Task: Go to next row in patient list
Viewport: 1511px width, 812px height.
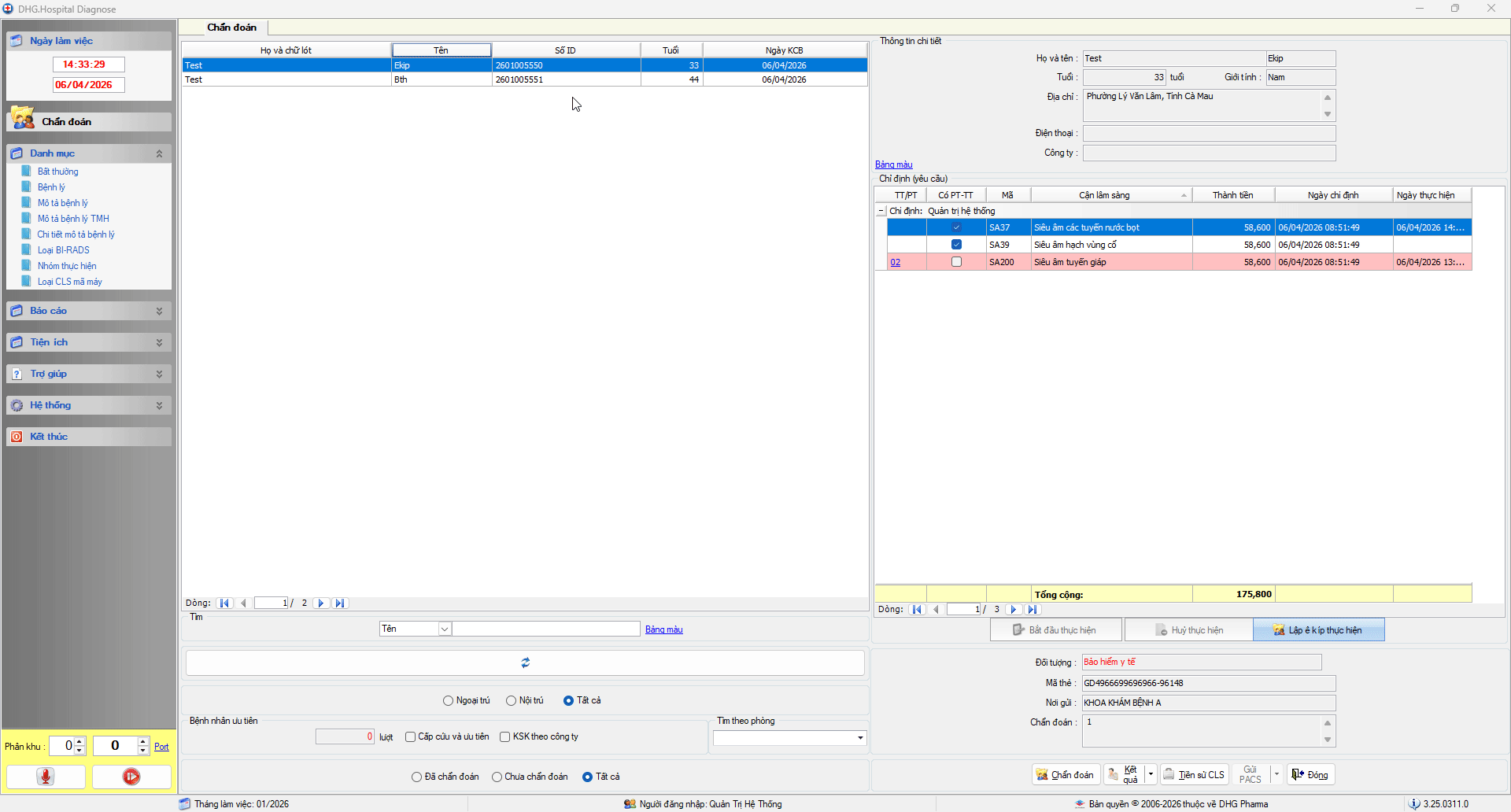Action: pyautogui.click(x=320, y=603)
